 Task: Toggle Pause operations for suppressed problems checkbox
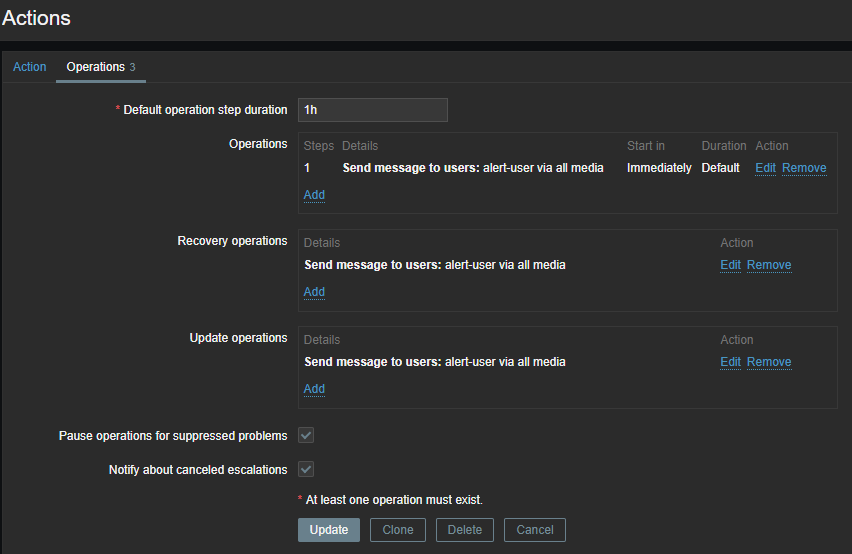[307, 436]
